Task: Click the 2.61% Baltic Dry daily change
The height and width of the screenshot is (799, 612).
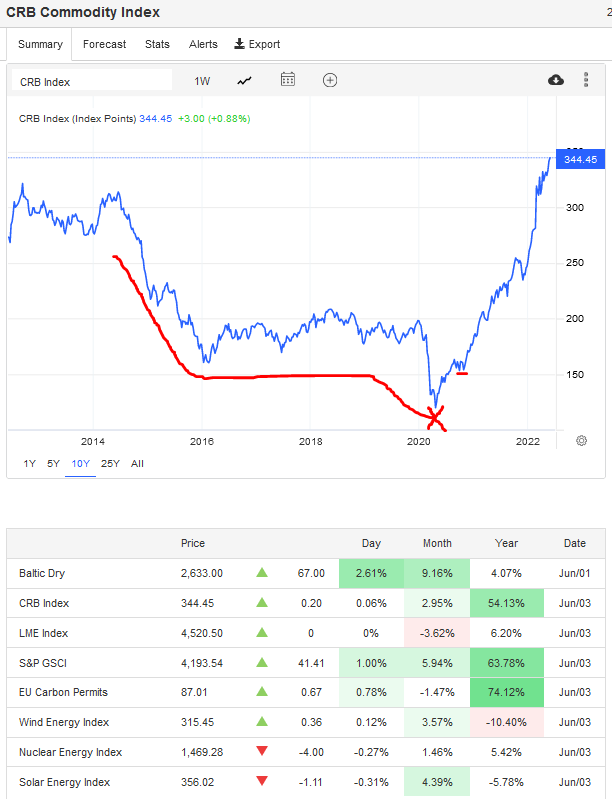Action: click(x=371, y=573)
